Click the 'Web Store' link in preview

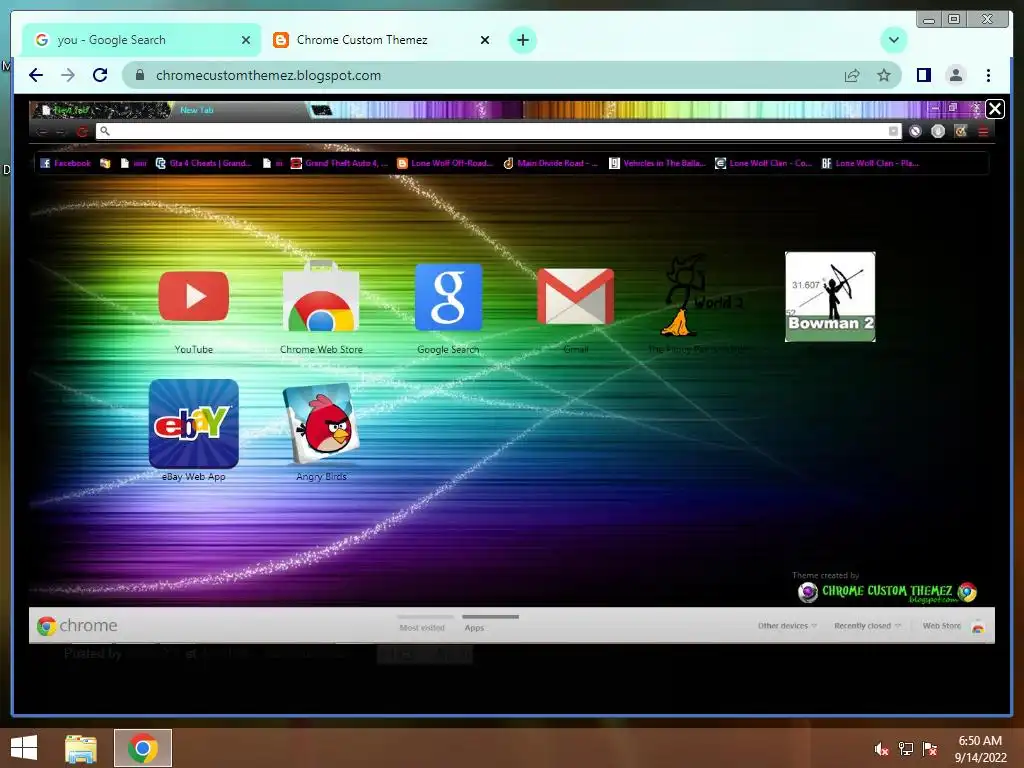click(x=941, y=626)
